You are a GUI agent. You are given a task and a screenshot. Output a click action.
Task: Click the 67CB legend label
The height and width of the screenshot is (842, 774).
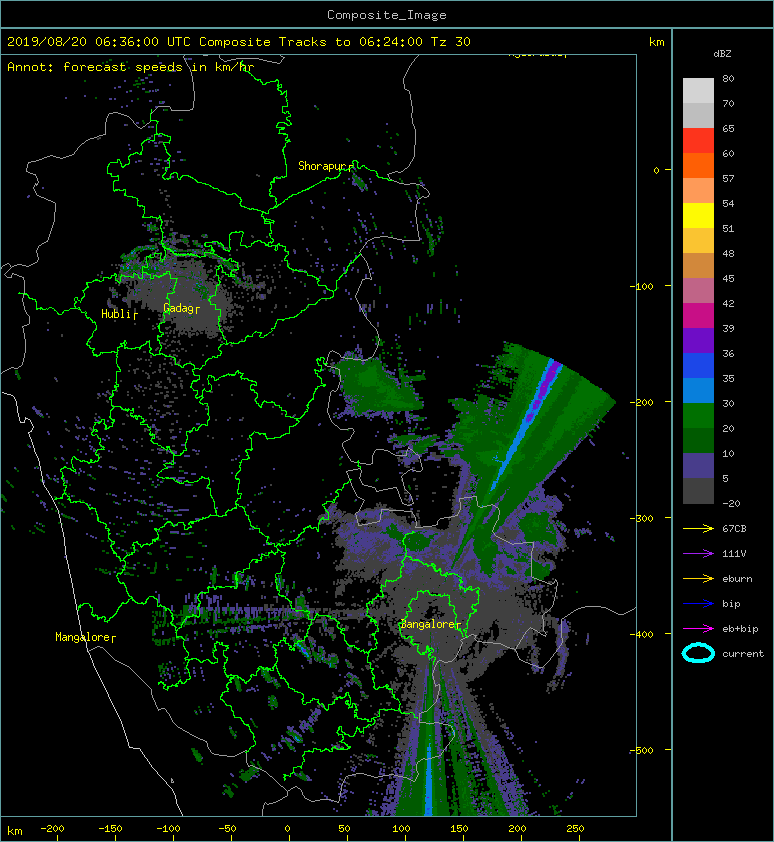pyautogui.click(x=734, y=529)
